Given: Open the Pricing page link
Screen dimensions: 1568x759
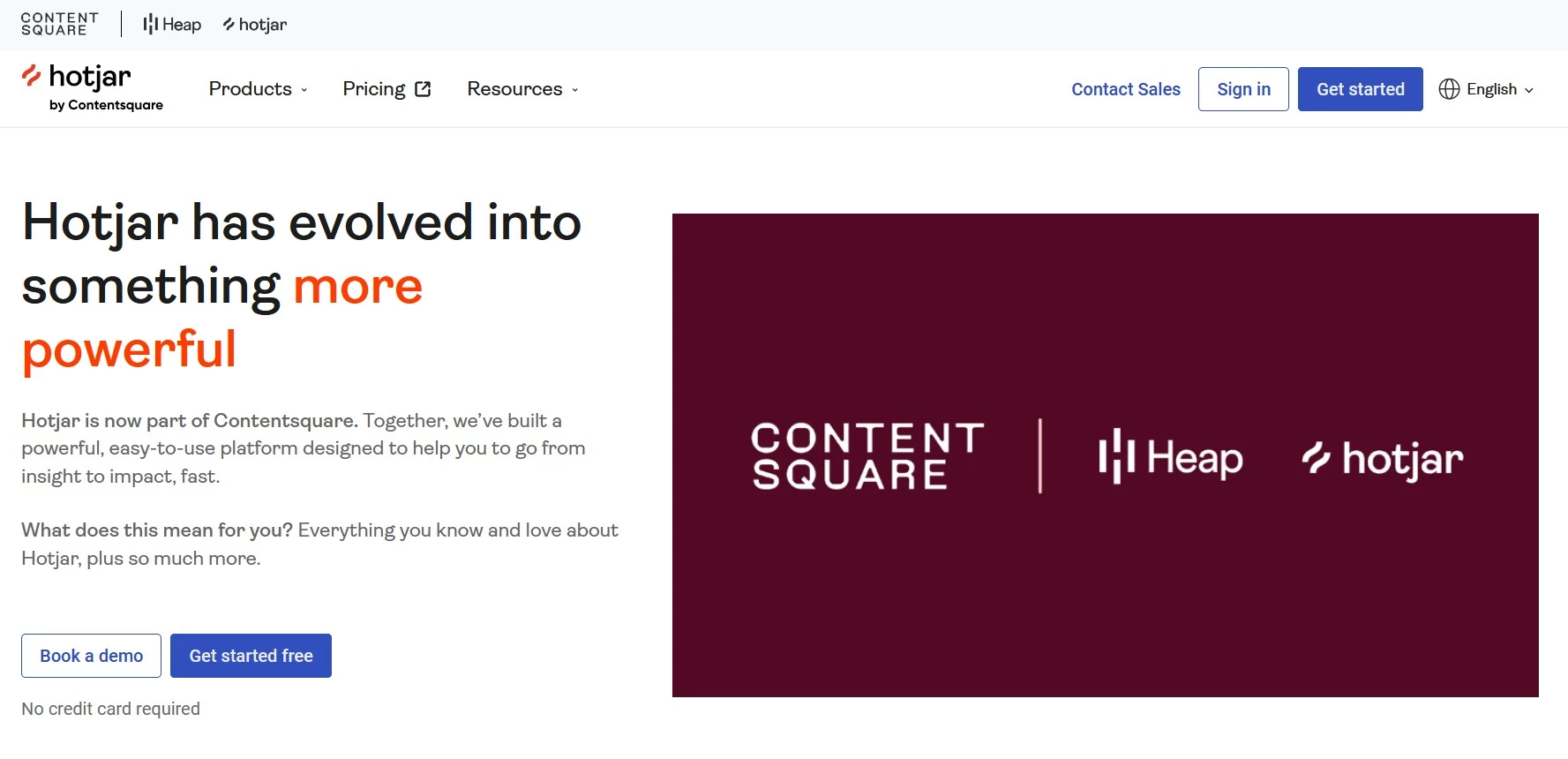Looking at the screenshot, I should pos(386,89).
